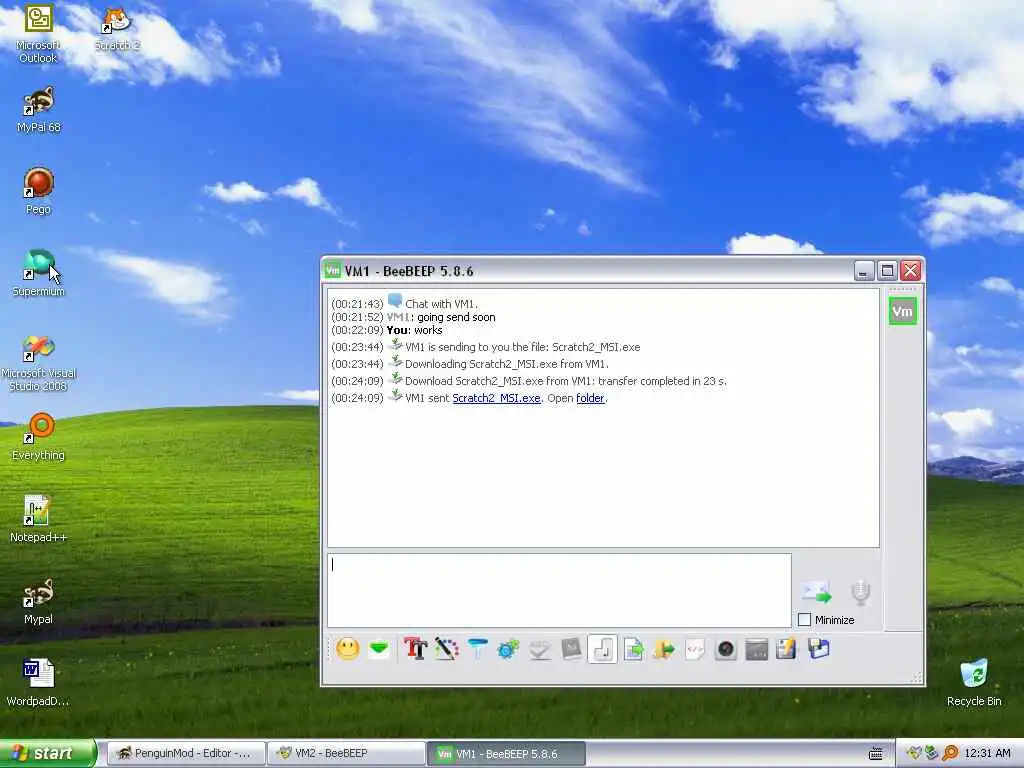Toggle the highlighted music note sound button
This screenshot has width=1024, height=768.
(603, 649)
